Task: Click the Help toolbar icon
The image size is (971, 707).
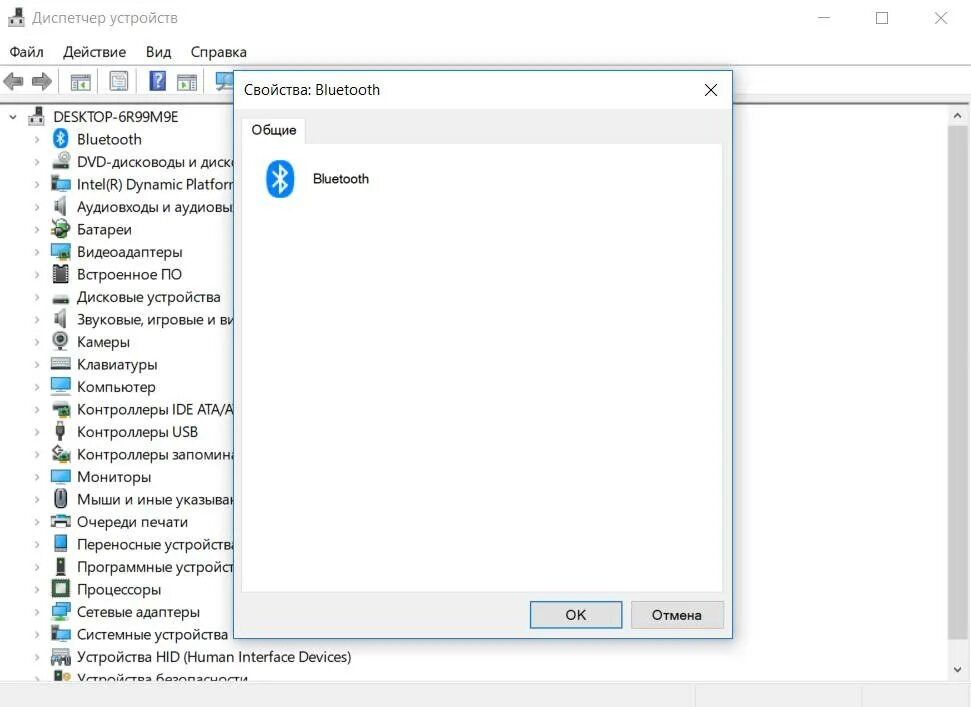Action: 155,80
